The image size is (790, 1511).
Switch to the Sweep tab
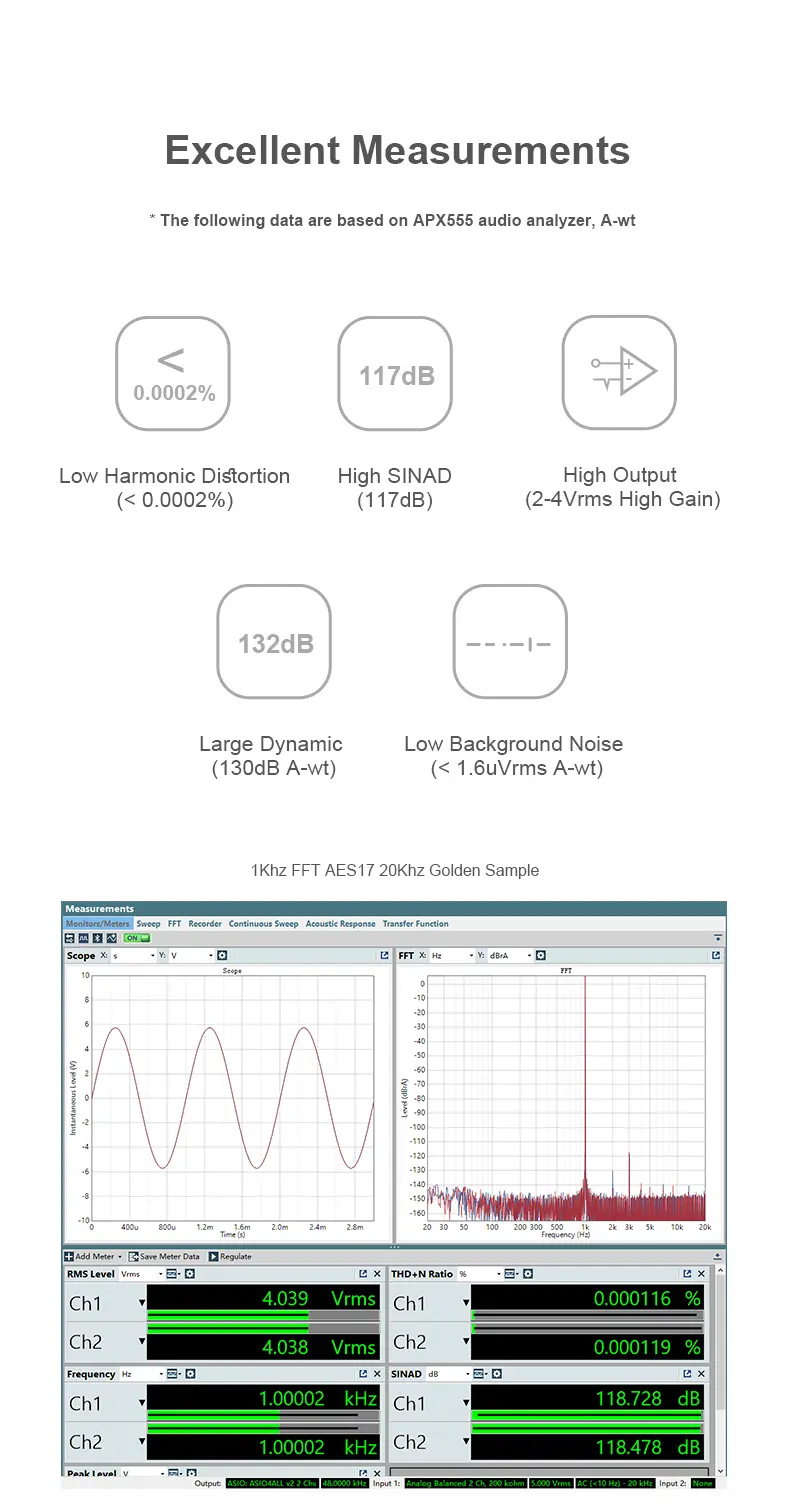pos(148,924)
